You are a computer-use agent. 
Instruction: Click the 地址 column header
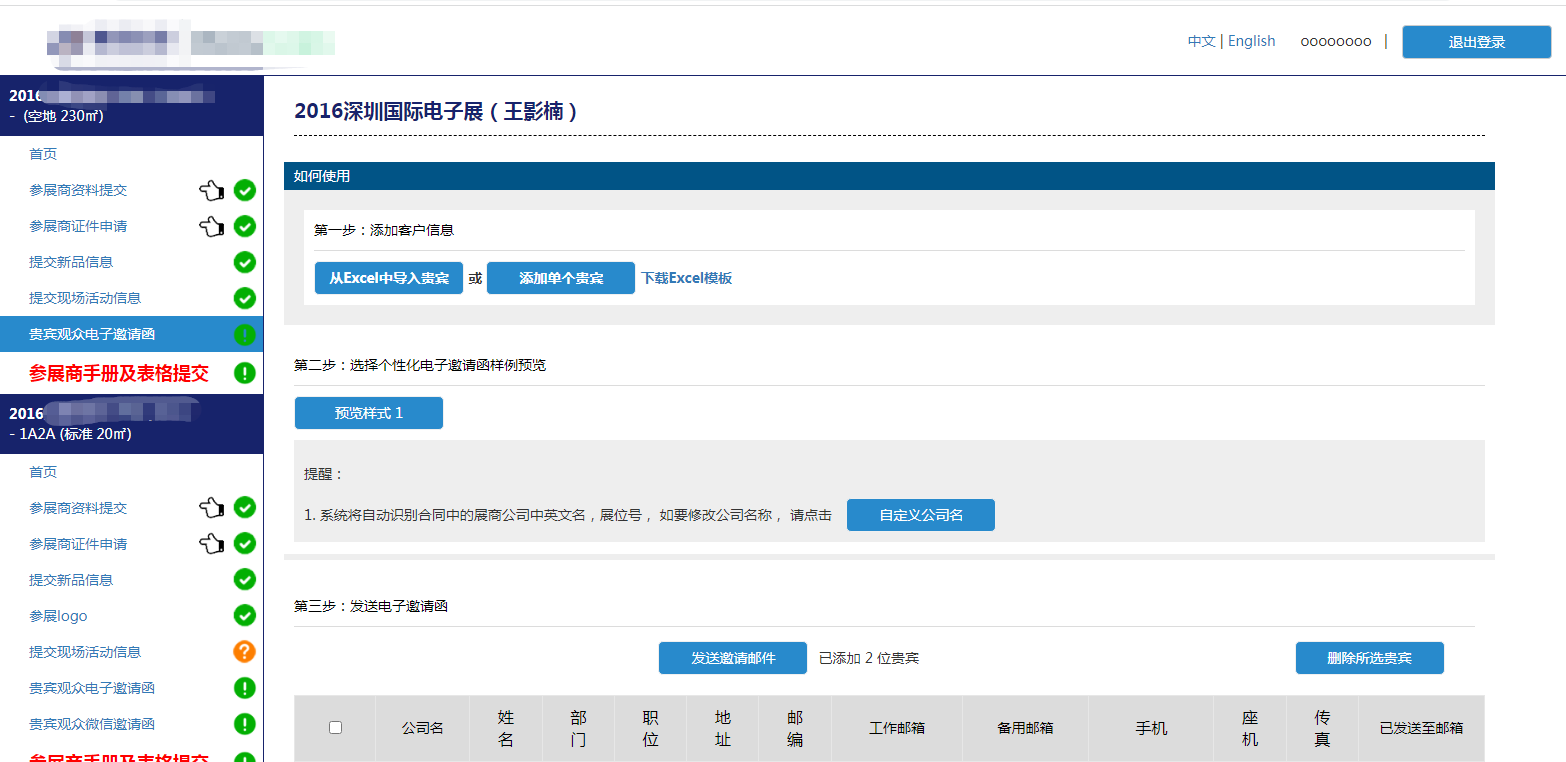point(723,728)
